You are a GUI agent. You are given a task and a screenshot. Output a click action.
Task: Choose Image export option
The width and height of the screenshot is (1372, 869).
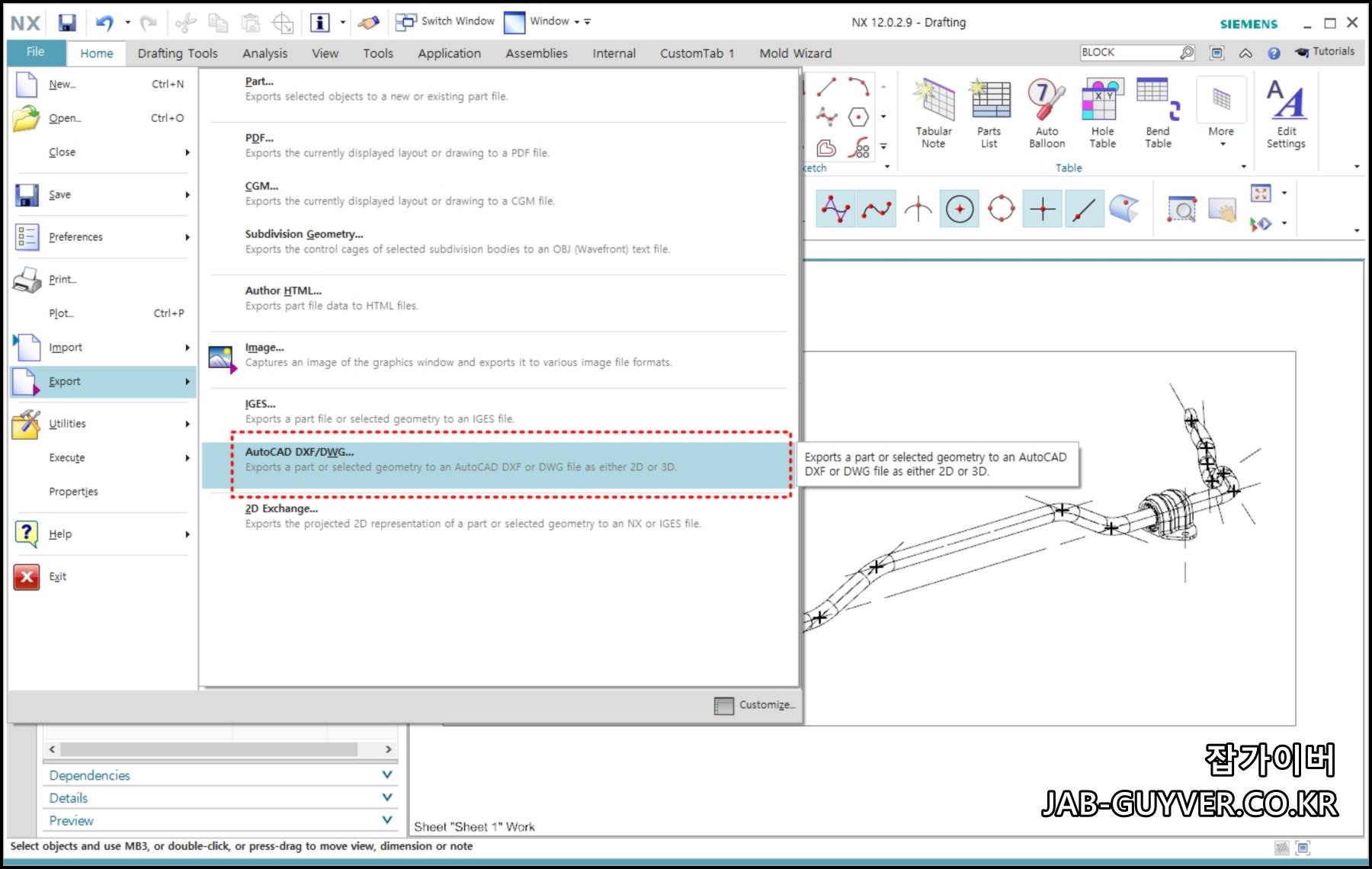point(498,355)
